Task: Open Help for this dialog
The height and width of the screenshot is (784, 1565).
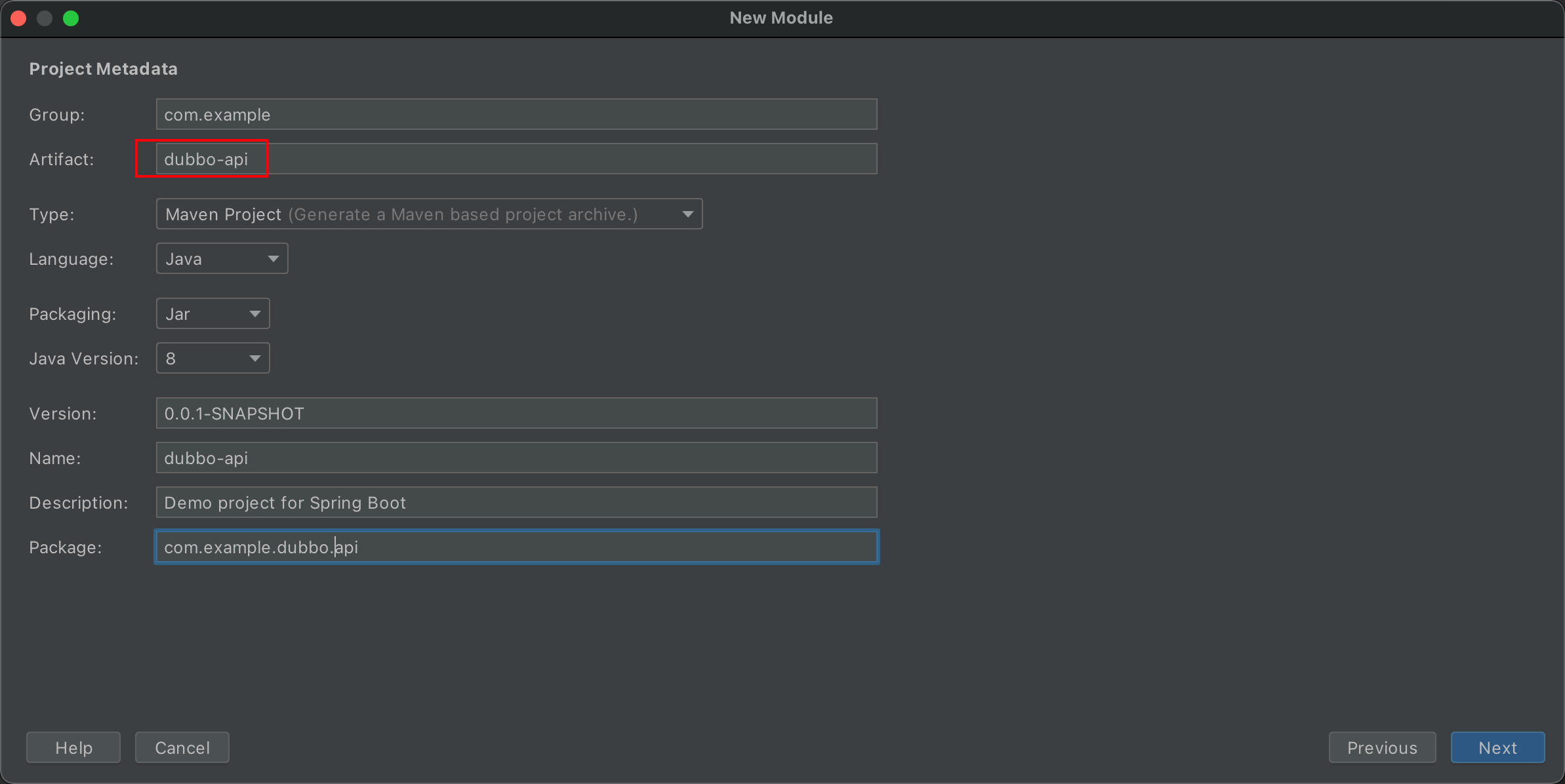Action: (x=73, y=747)
